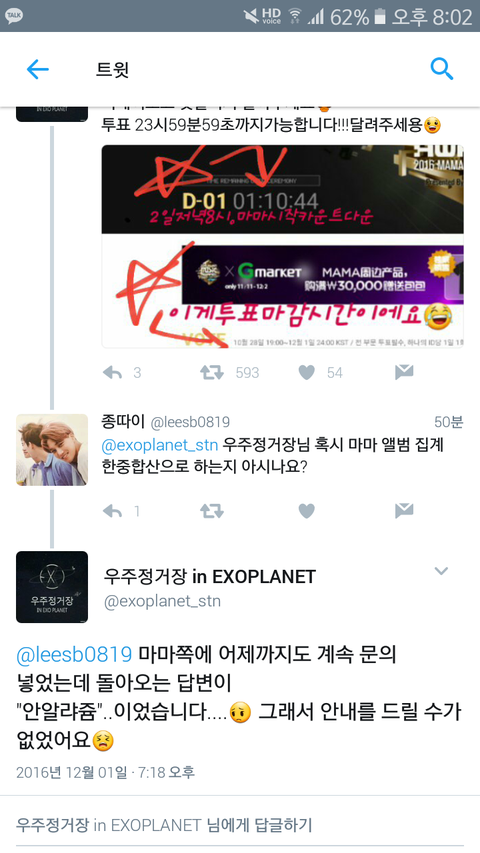Send the voting tweet via message icon
Screen dimensions: 480x853
[404, 372]
